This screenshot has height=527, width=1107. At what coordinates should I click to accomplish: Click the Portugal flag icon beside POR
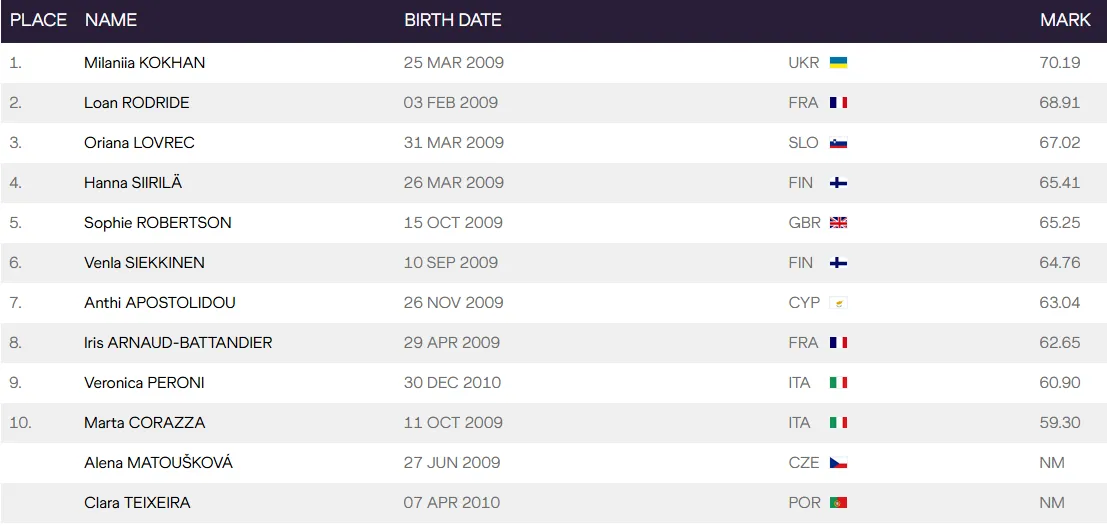(x=838, y=503)
